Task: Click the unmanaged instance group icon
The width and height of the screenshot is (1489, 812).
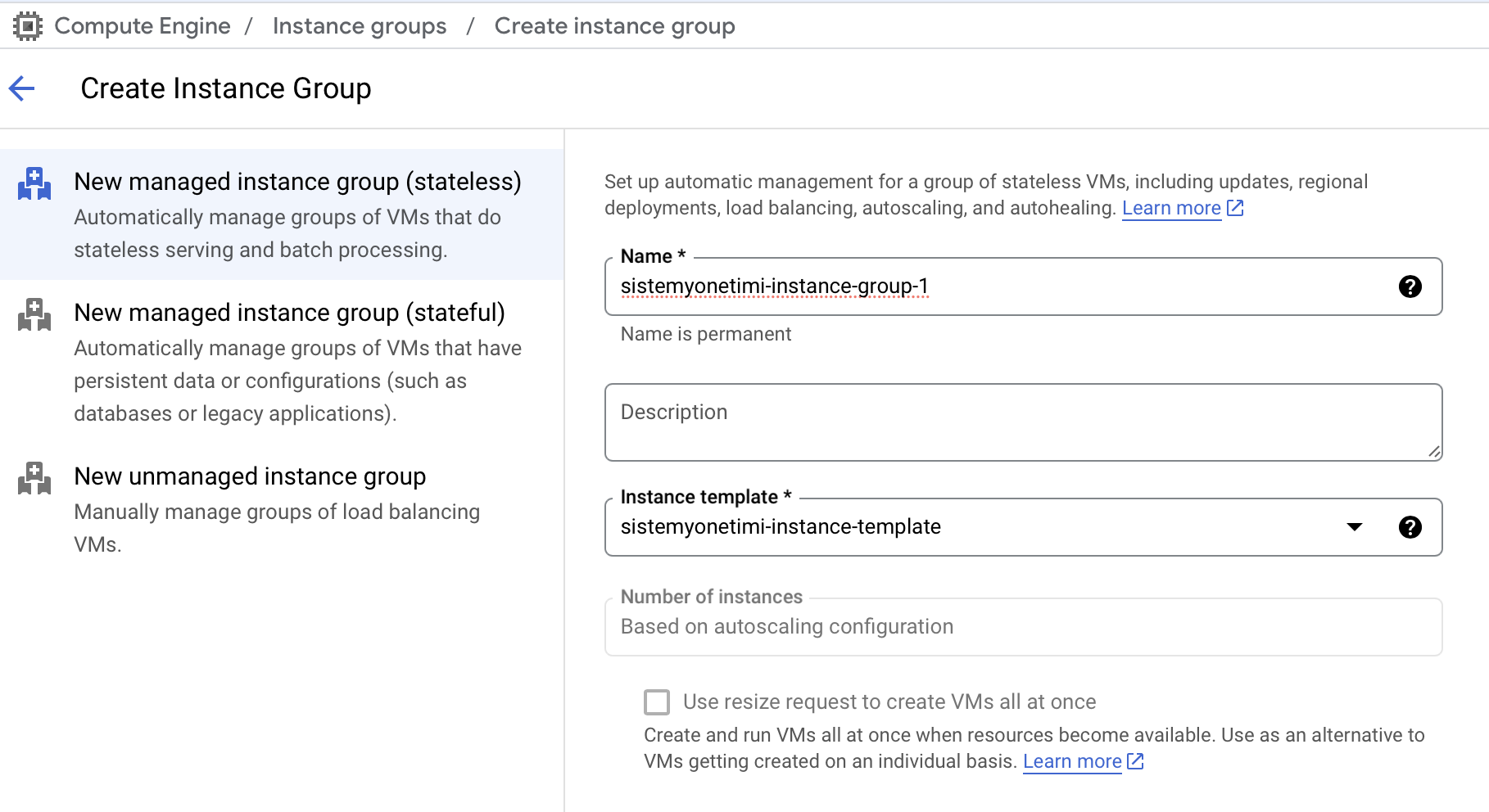Action: pos(34,479)
